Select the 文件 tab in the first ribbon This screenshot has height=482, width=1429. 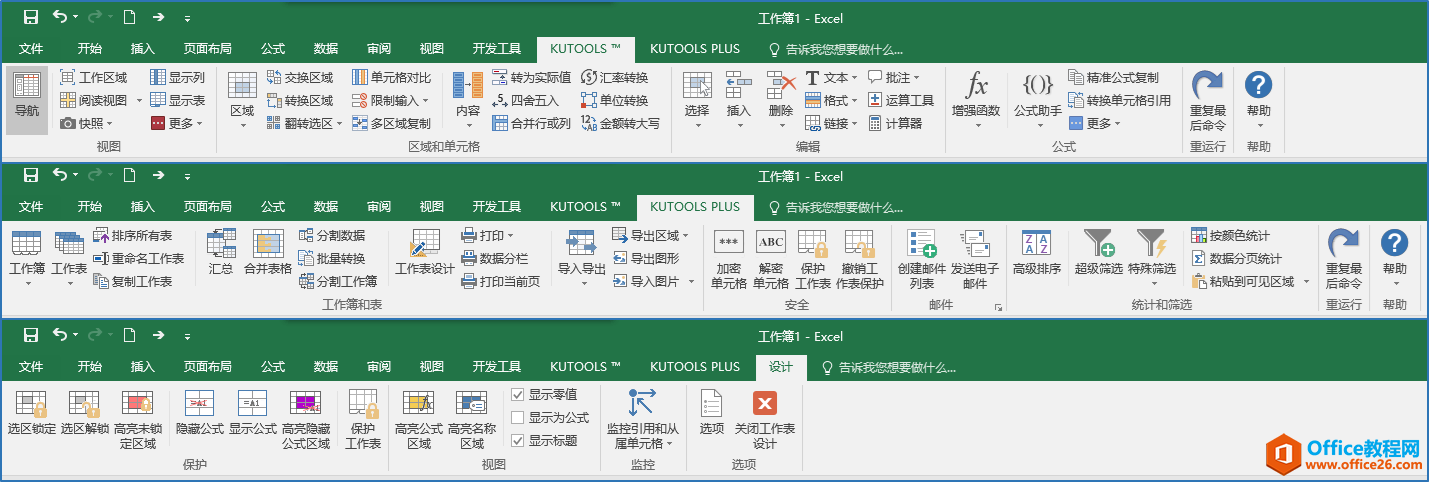(31, 48)
